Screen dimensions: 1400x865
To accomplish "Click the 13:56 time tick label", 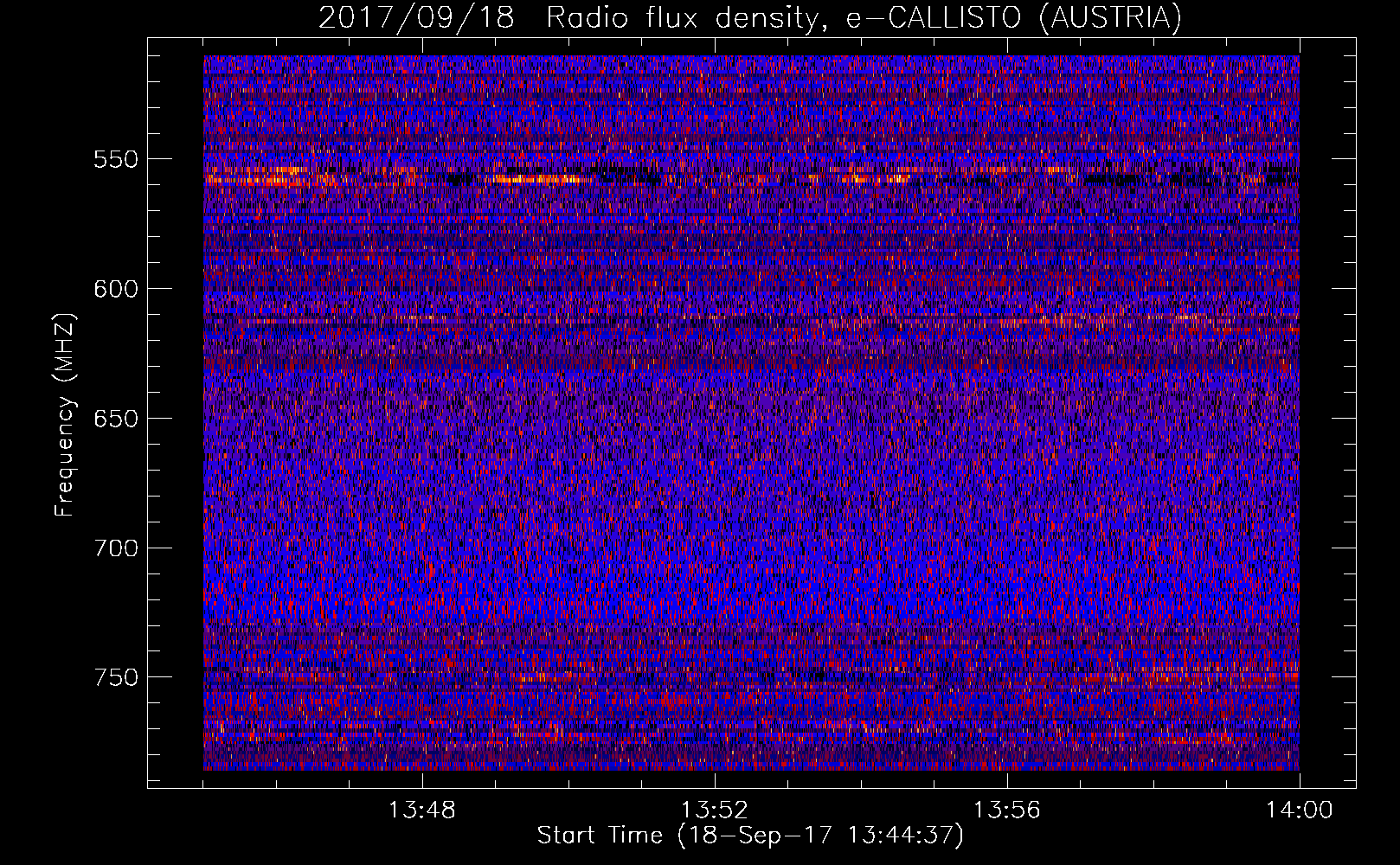I will tap(1007, 811).
